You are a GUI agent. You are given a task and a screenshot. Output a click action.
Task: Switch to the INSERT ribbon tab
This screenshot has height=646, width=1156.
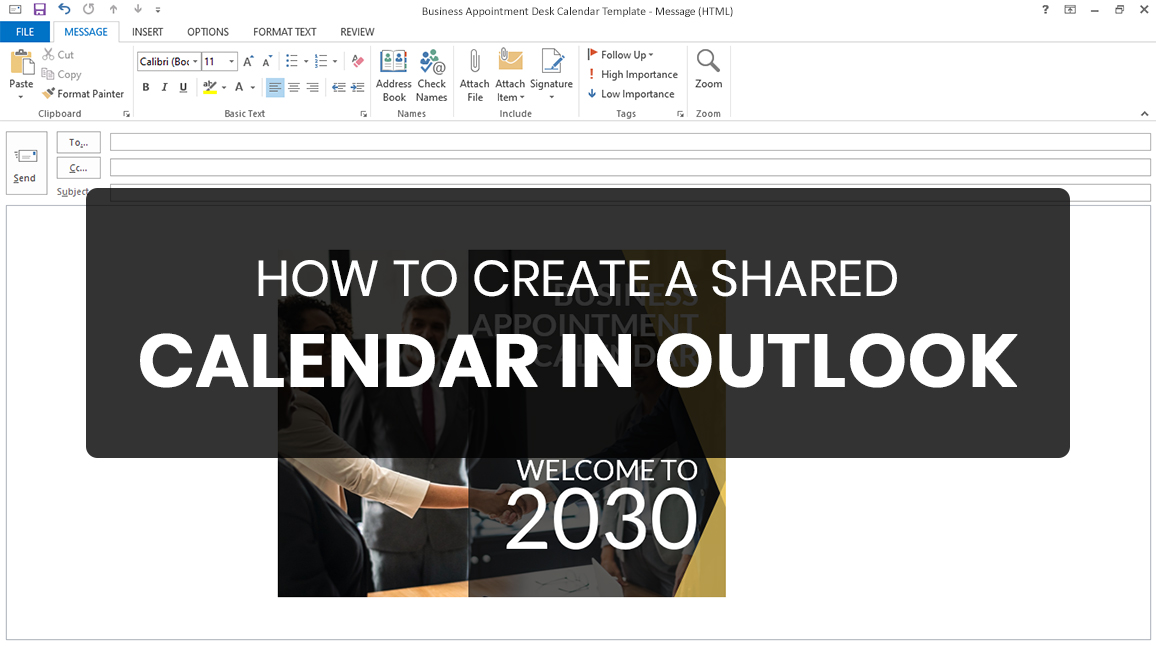(147, 31)
